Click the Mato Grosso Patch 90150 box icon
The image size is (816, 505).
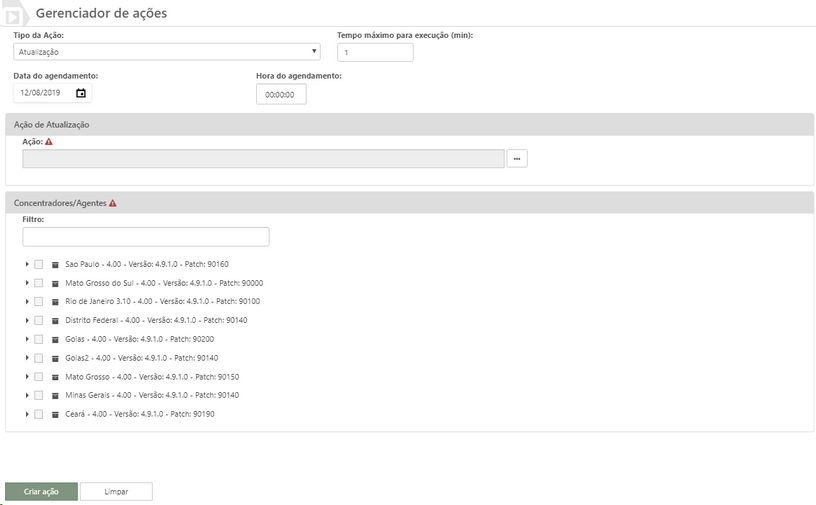click(55, 377)
